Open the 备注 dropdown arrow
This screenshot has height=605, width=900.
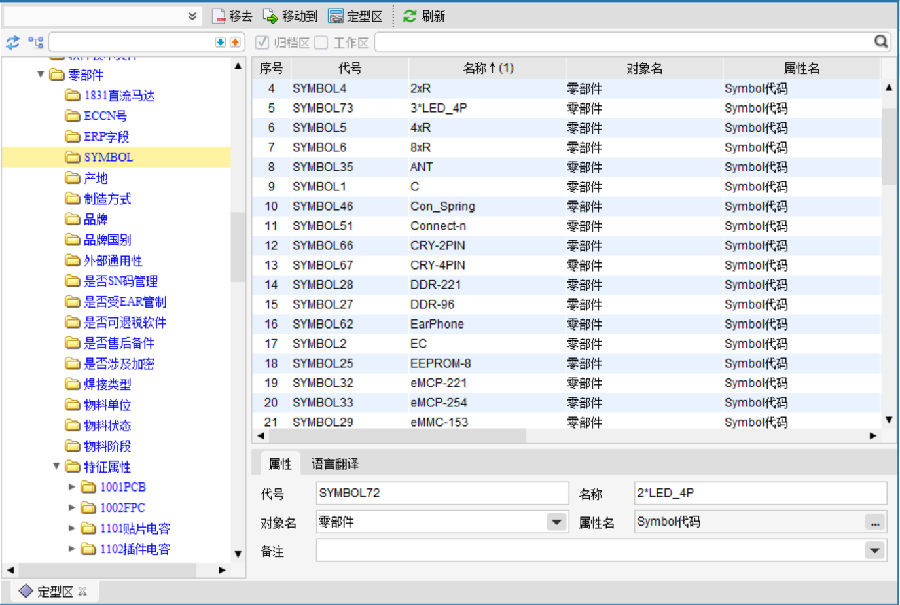[875, 551]
